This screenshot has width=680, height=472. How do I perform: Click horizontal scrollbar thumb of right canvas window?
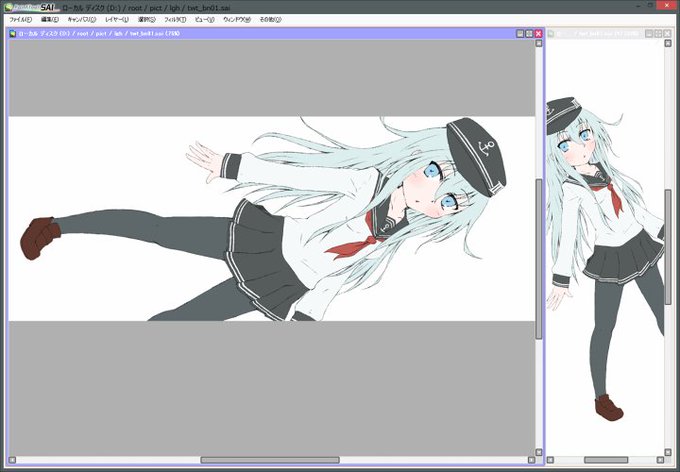click(x=606, y=460)
